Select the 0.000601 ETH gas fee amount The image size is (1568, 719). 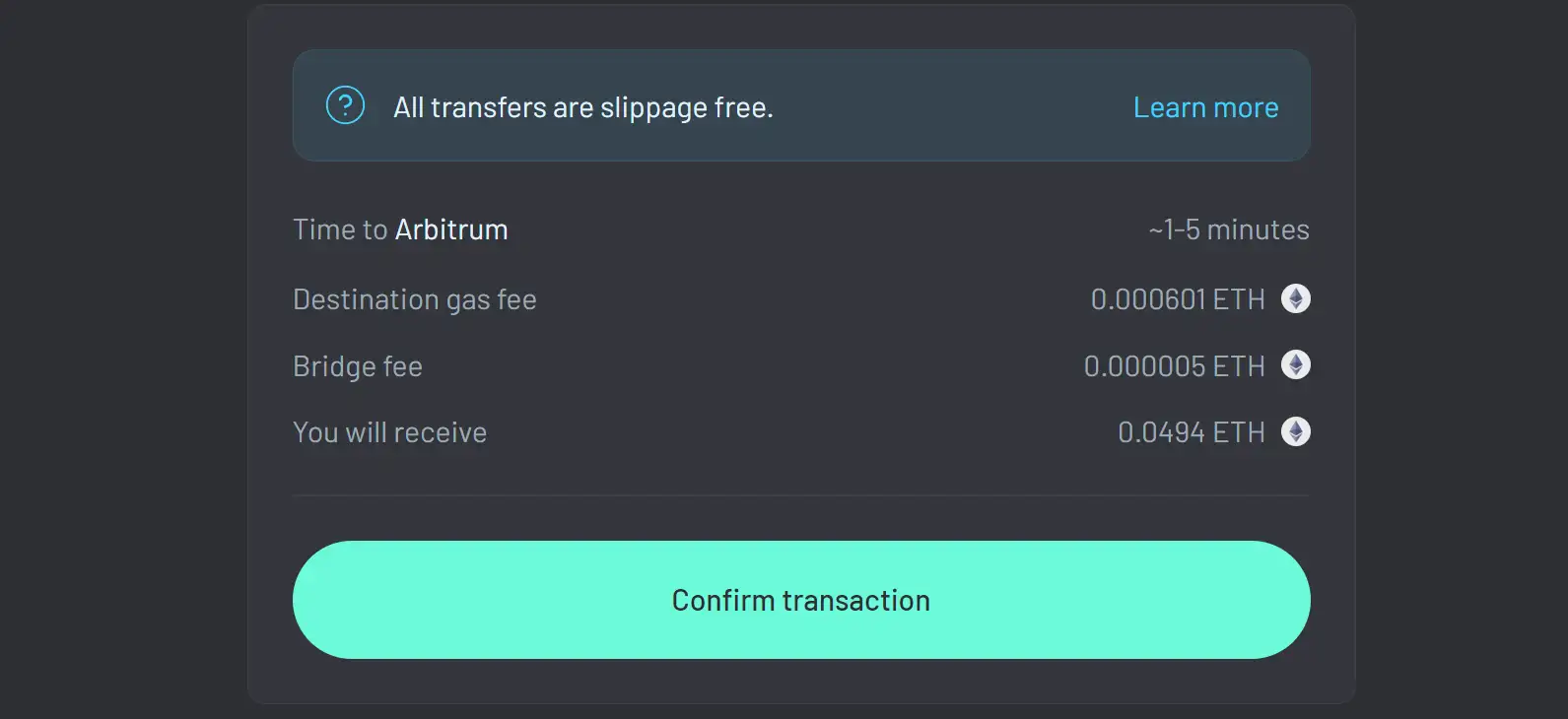click(x=1177, y=299)
